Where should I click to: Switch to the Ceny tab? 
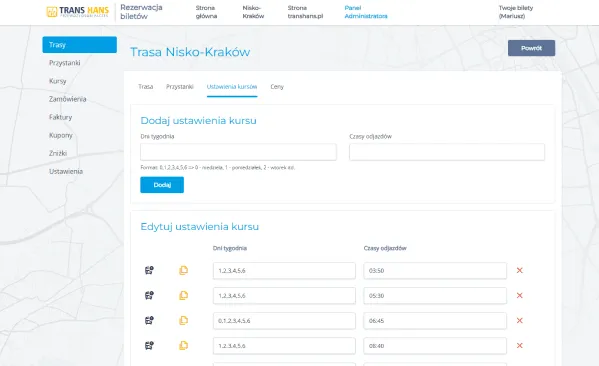[277, 87]
